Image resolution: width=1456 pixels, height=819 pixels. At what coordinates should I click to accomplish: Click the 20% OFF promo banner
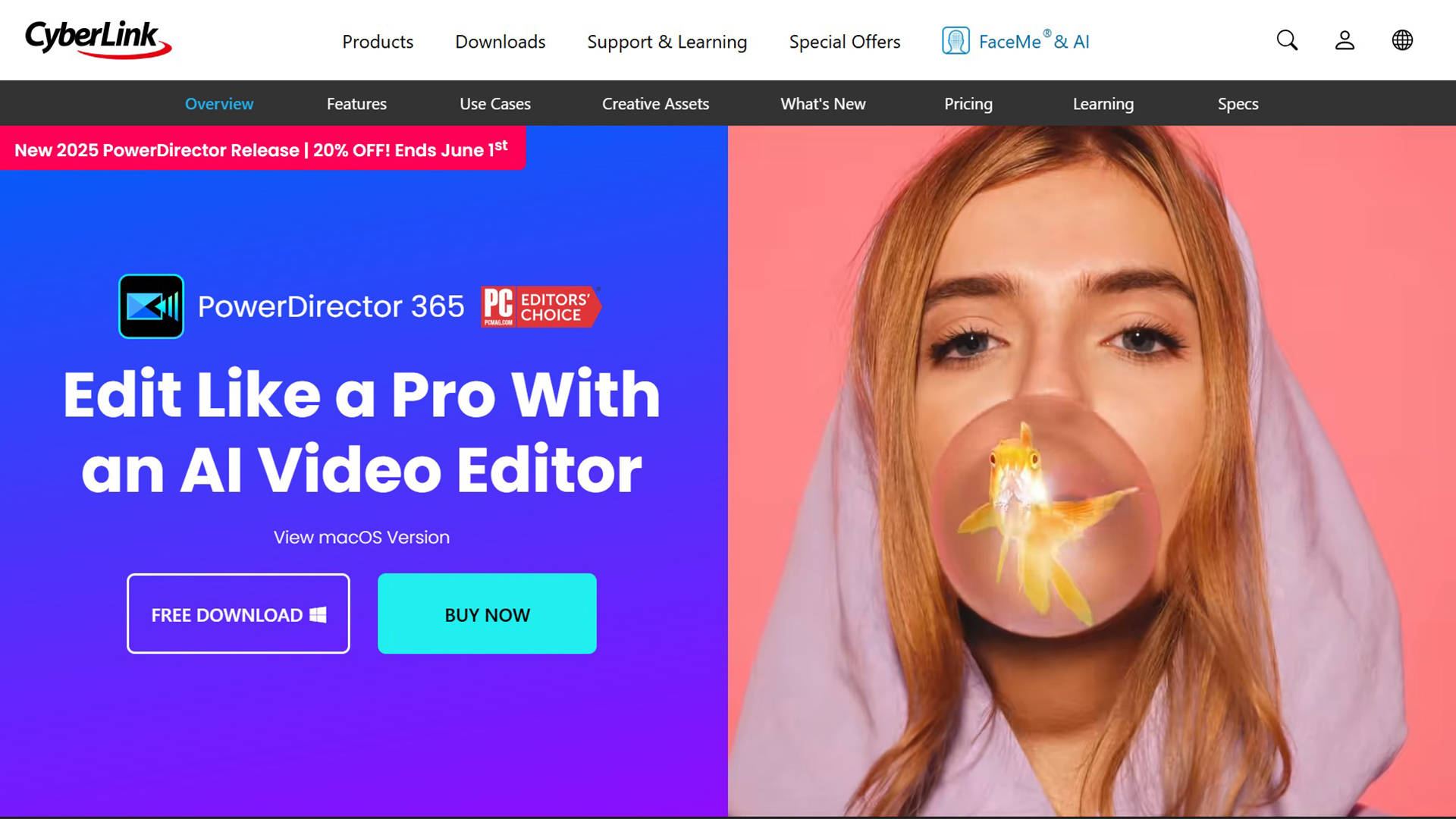pyautogui.click(x=262, y=149)
